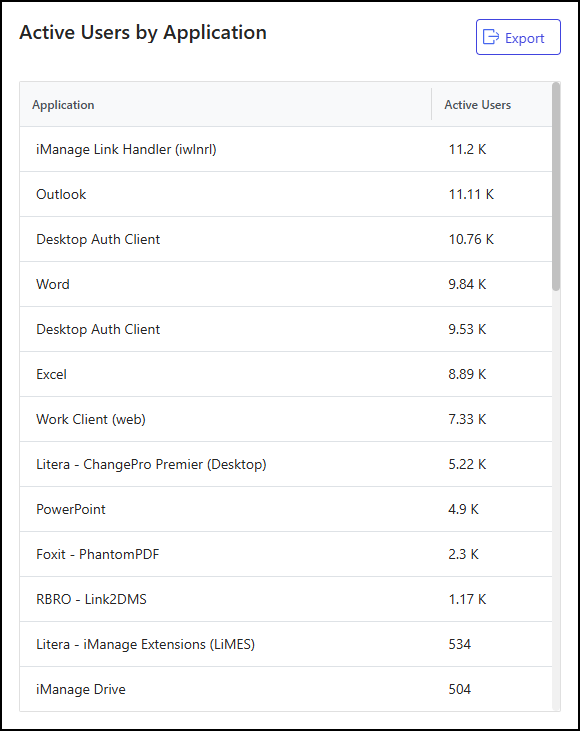Select the iManage Drive row

coord(286,689)
